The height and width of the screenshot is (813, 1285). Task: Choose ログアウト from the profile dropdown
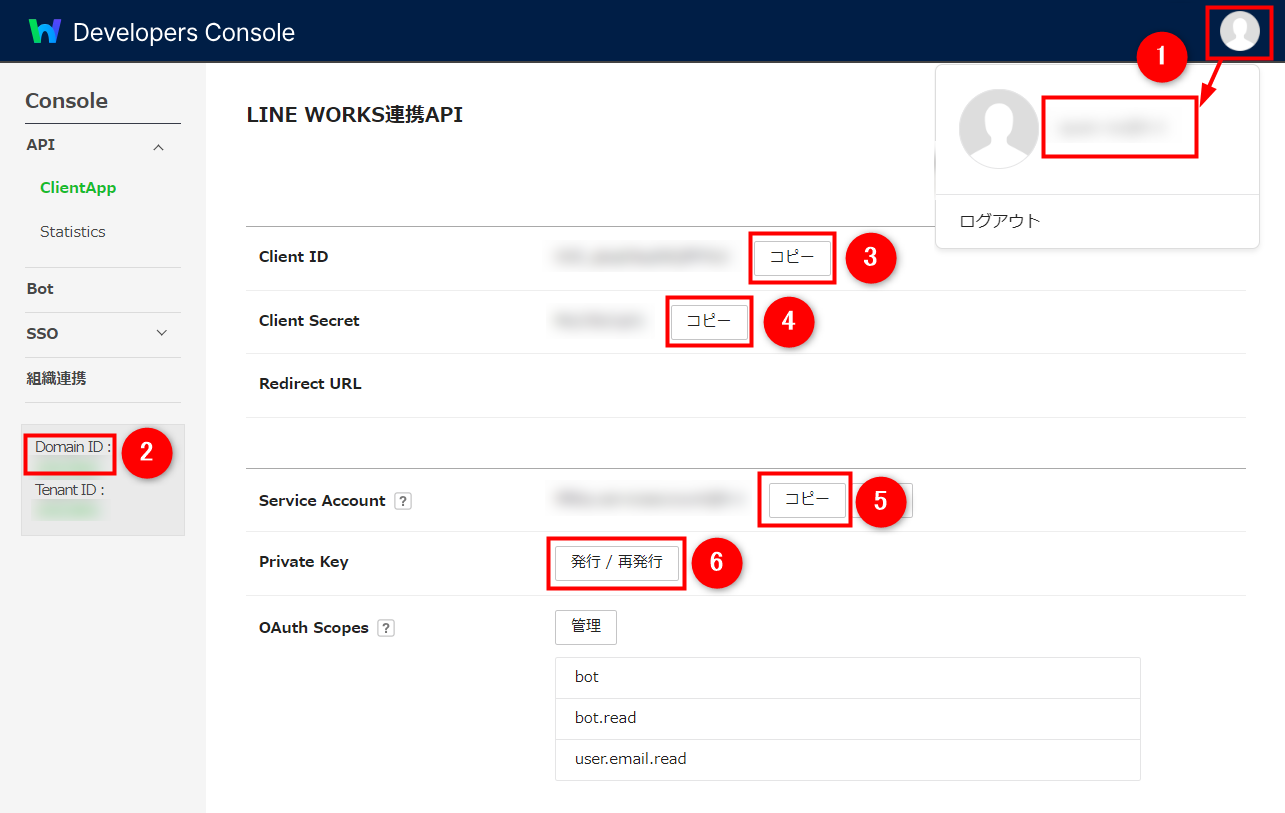1000,221
